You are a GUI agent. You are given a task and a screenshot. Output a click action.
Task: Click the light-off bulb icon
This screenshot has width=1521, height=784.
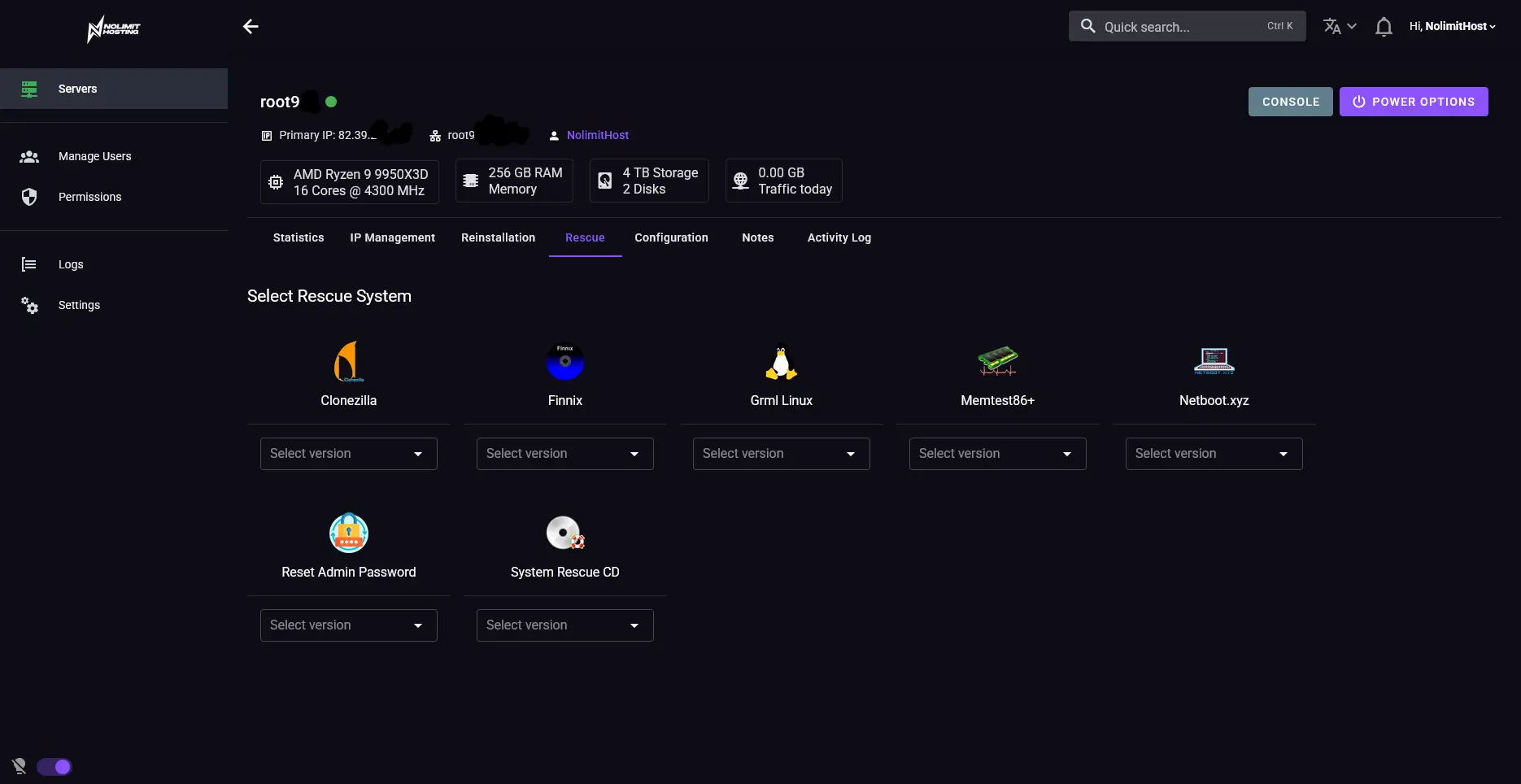click(x=20, y=766)
